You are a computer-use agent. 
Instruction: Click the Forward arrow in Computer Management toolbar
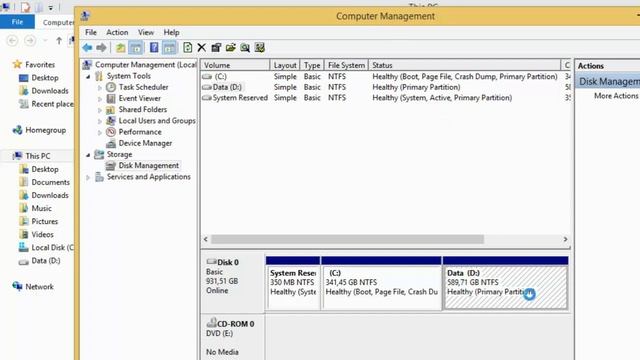pyautogui.click(x=101, y=48)
